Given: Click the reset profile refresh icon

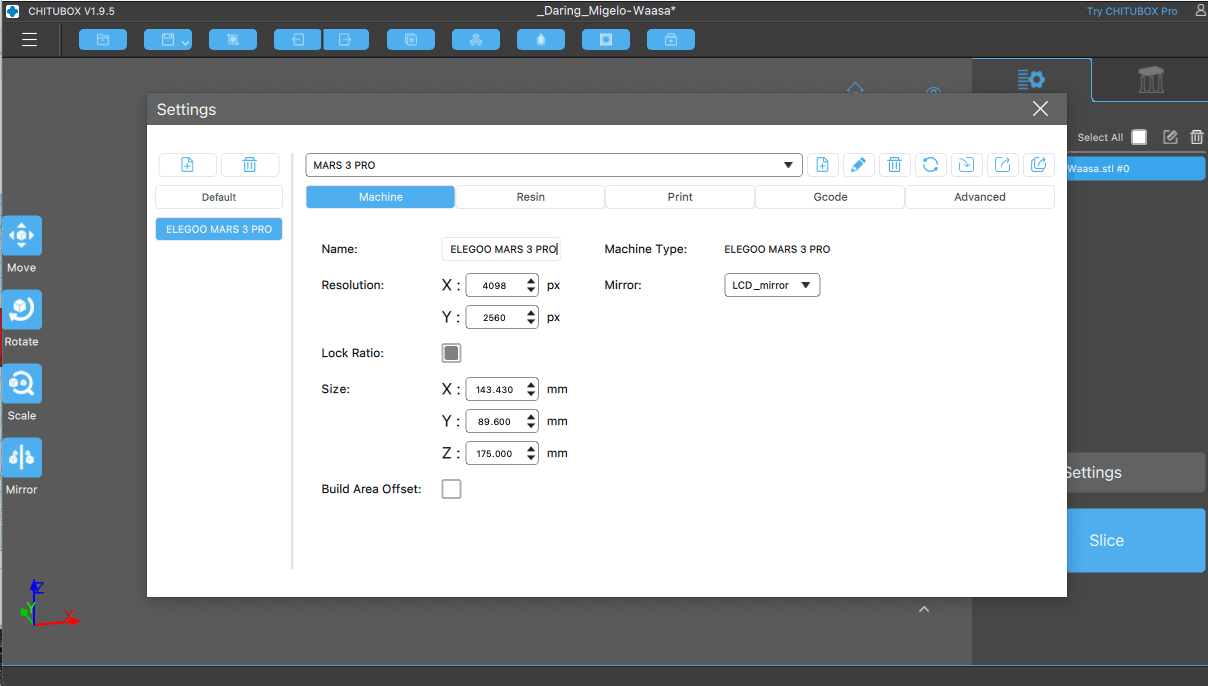Looking at the screenshot, I should 930,165.
